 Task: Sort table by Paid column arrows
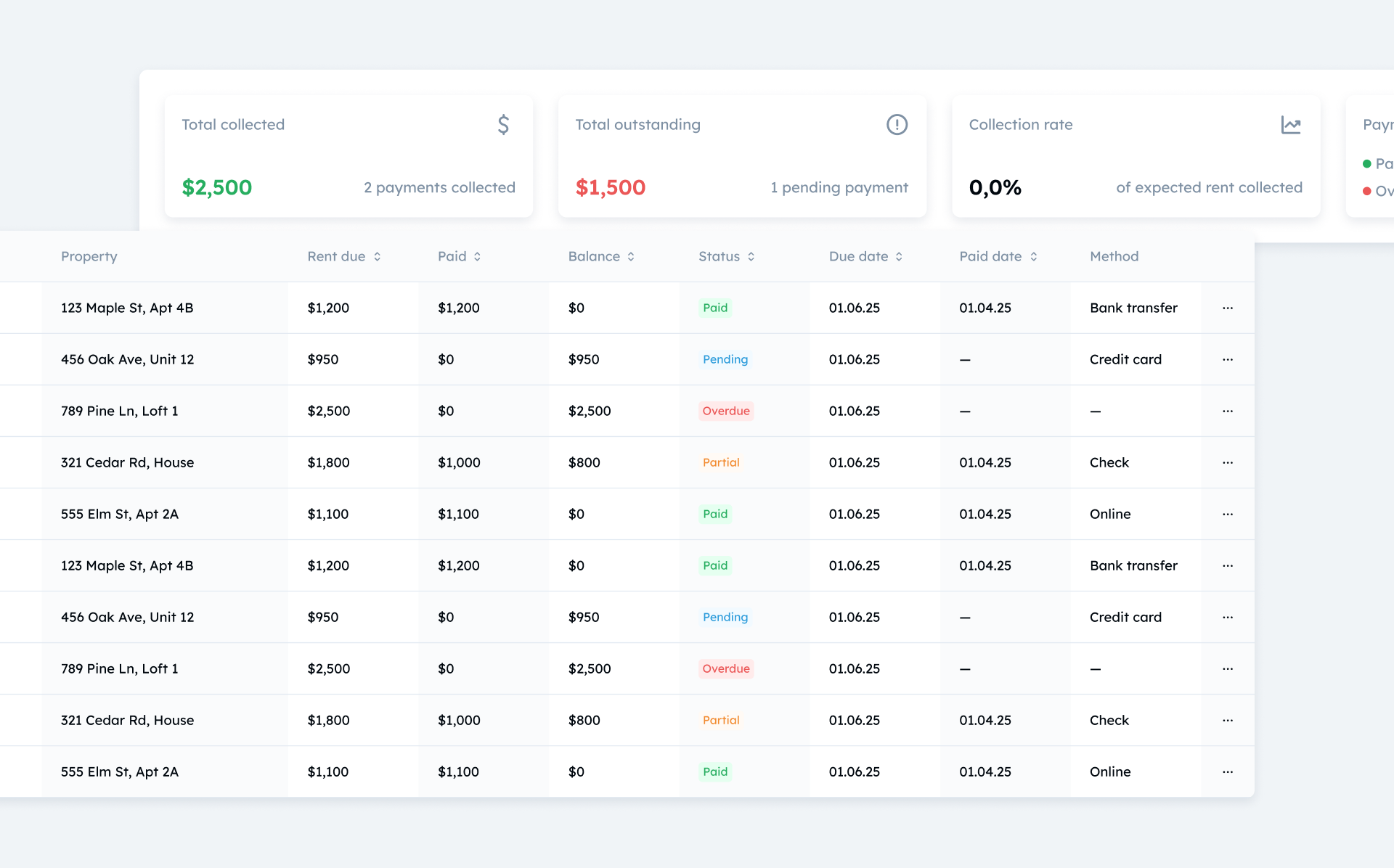click(477, 256)
